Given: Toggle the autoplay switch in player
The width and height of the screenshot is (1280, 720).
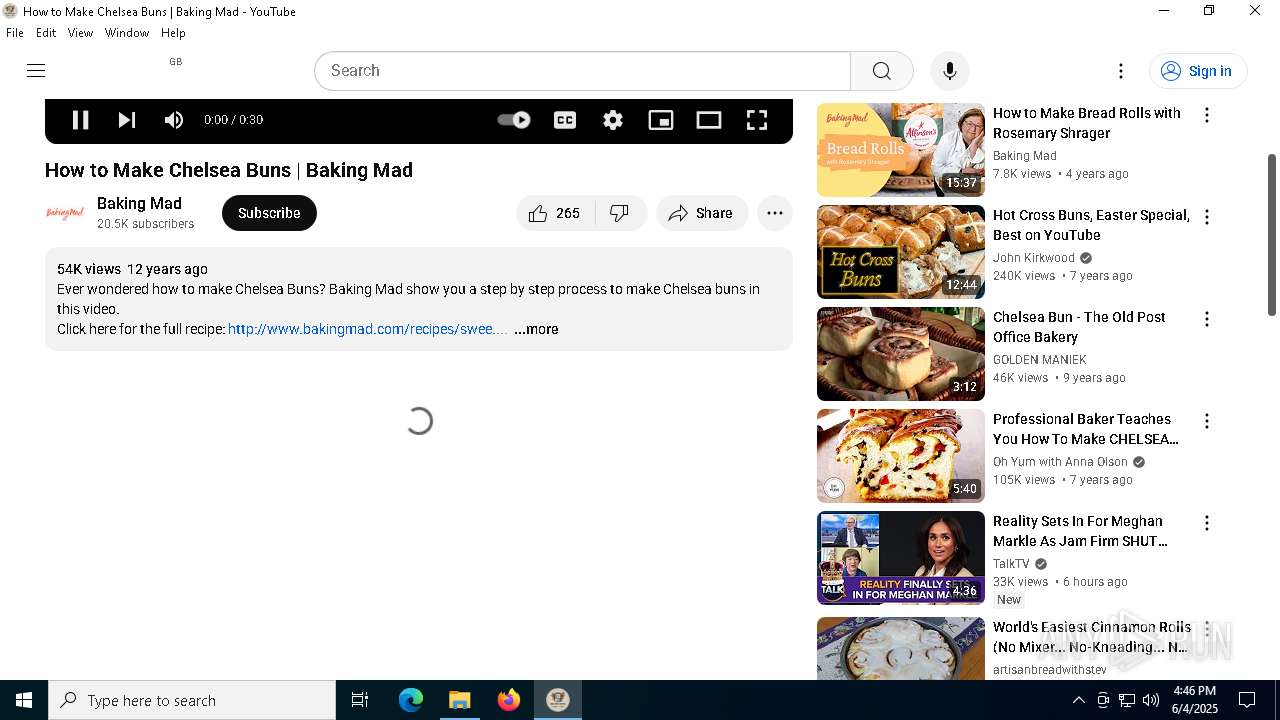Looking at the screenshot, I should click(514, 120).
